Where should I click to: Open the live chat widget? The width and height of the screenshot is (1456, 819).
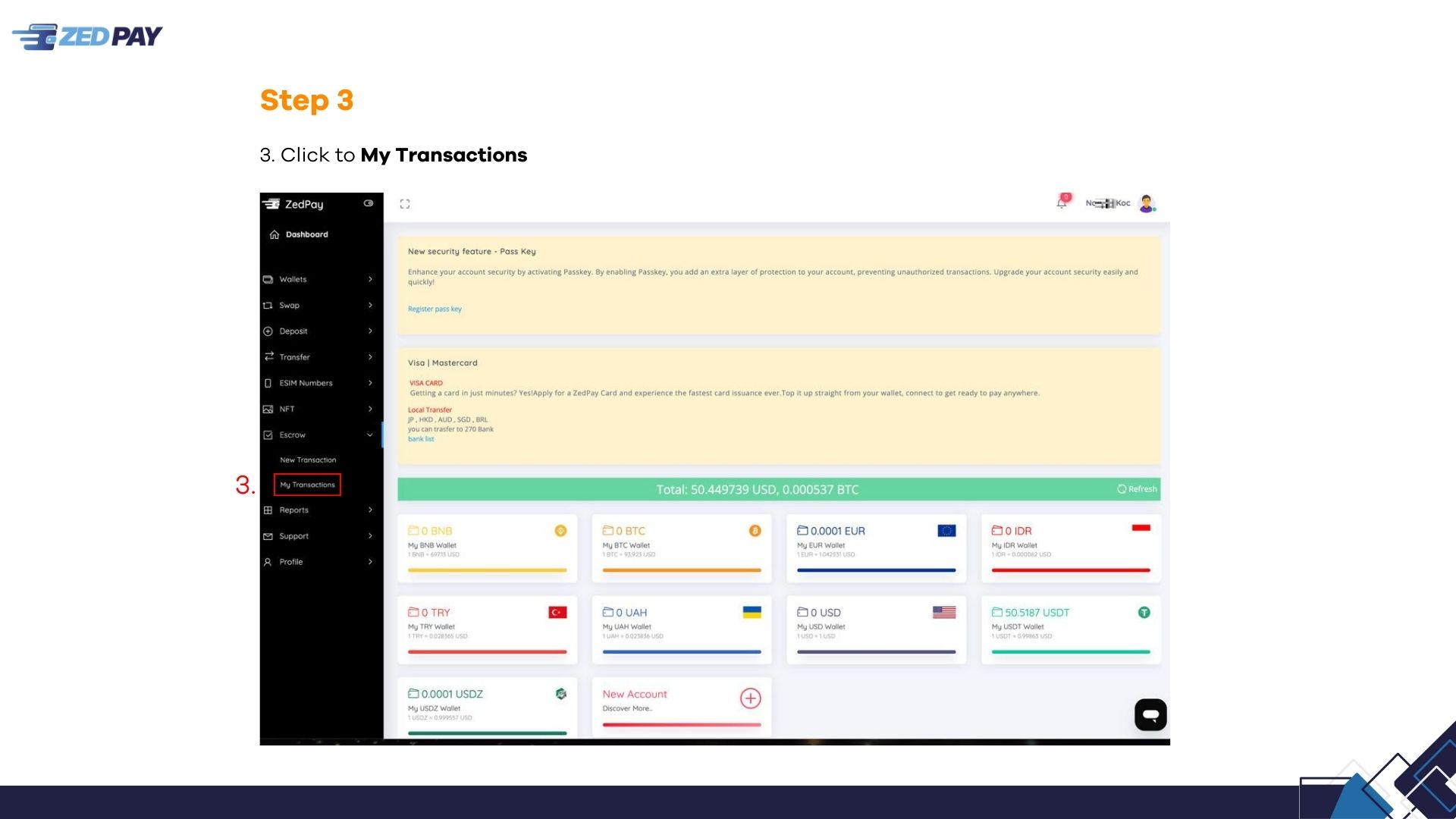1150,714
